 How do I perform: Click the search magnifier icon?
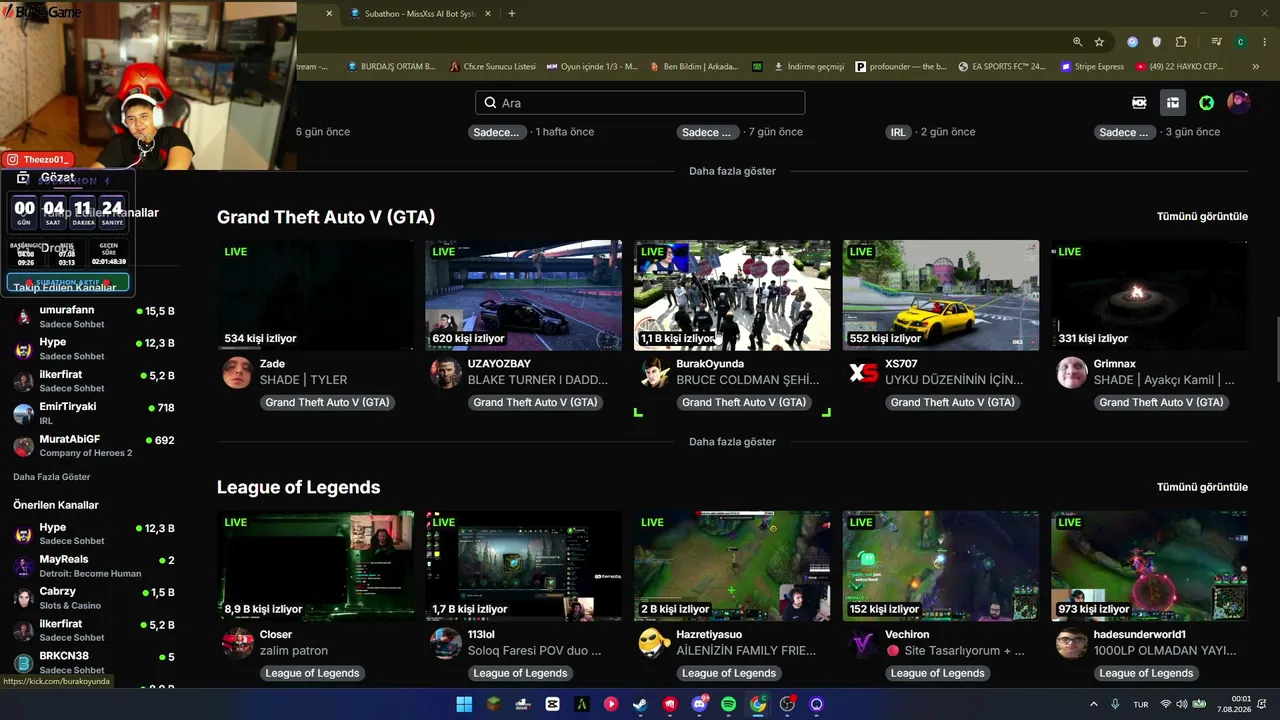click(x=490, y=103)
